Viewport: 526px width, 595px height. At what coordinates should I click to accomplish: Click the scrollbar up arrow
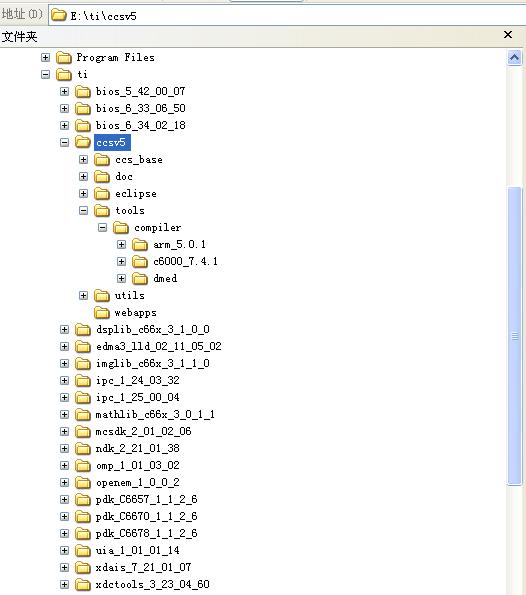pyautogui.click(x=514, y=58)
